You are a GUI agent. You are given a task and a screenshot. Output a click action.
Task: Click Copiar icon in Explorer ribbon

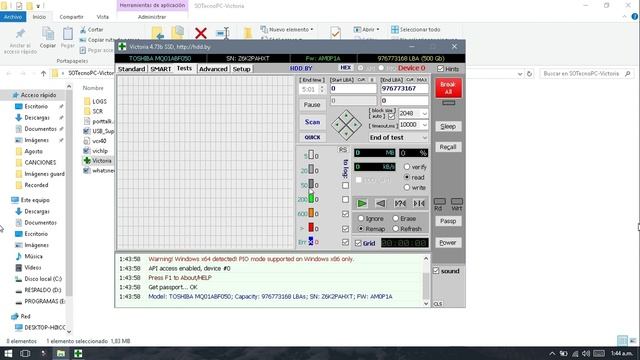pyautogui.click(x=48, y=38)
